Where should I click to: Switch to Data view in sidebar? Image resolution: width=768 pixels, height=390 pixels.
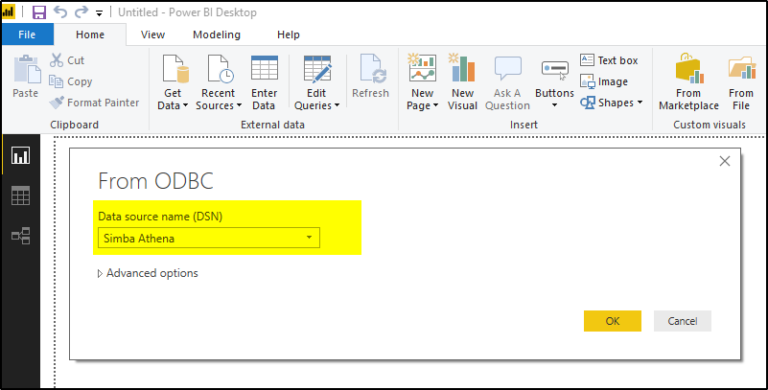coord(21,195)
